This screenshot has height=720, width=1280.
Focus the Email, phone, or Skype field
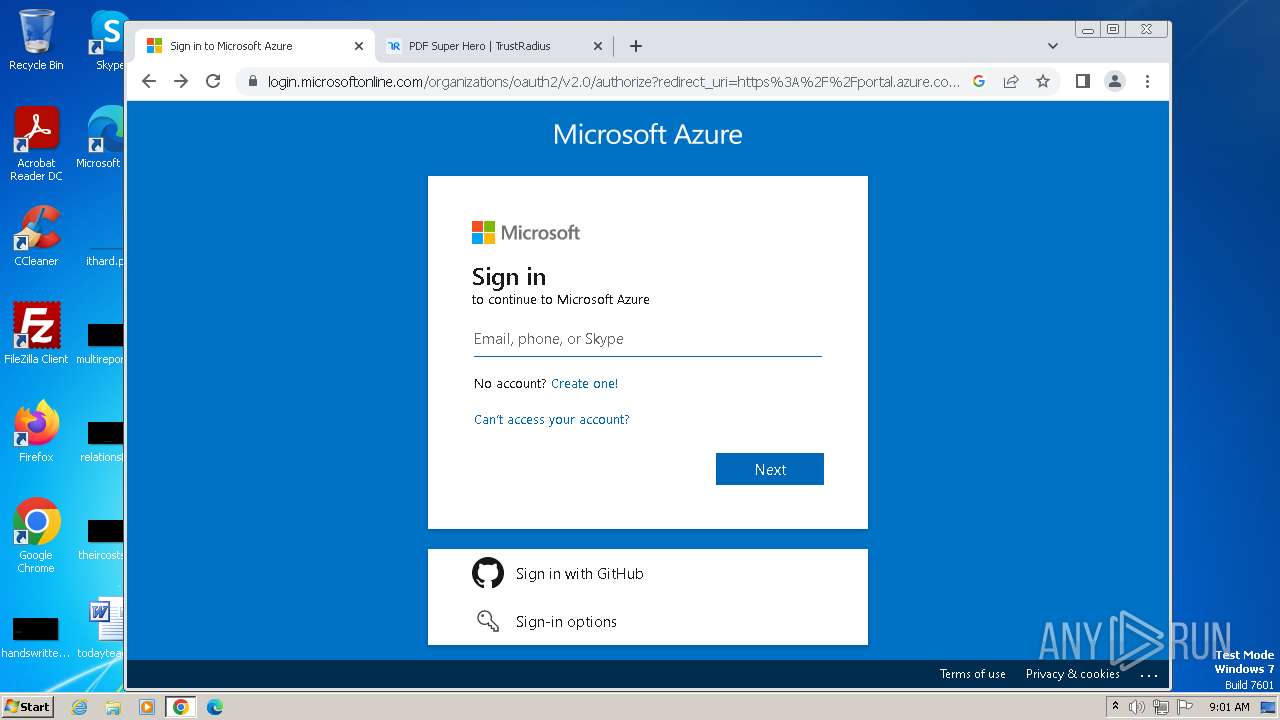coord(648,339)
